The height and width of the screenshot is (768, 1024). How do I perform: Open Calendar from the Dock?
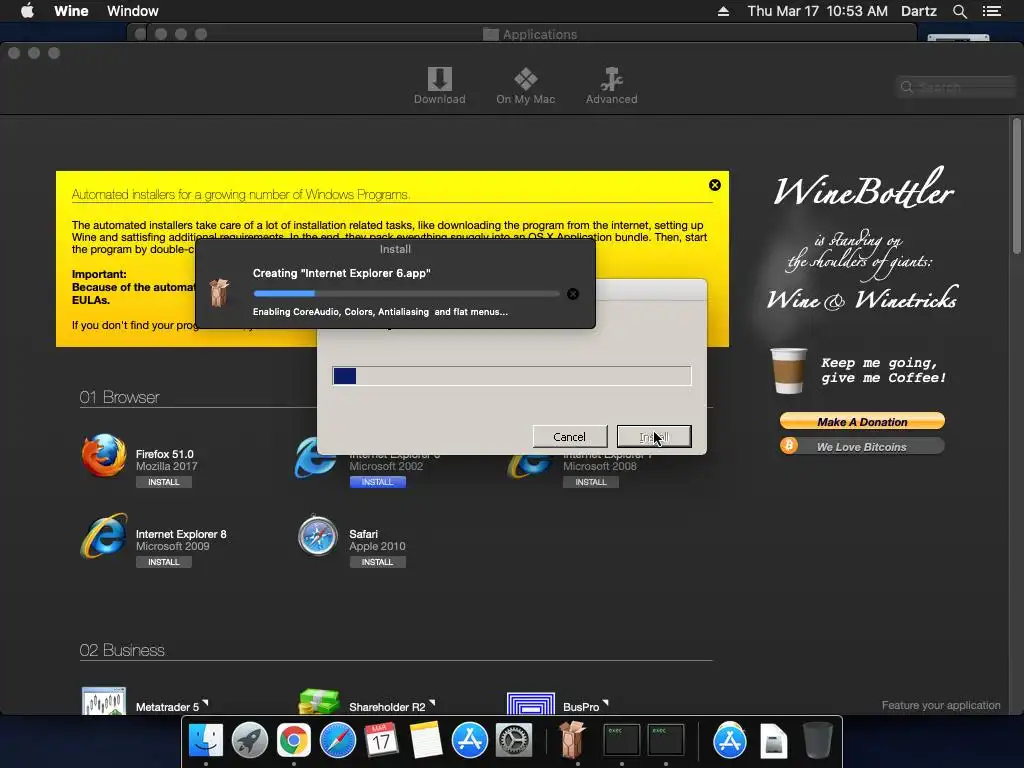[x=381, y=741]
